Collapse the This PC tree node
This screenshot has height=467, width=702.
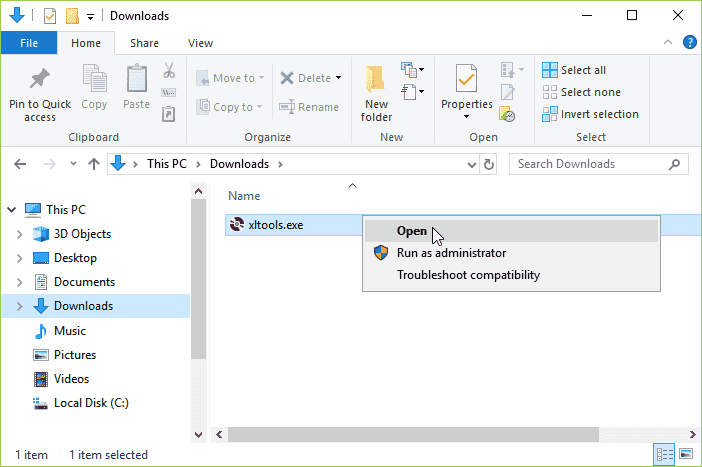point(12,210)
